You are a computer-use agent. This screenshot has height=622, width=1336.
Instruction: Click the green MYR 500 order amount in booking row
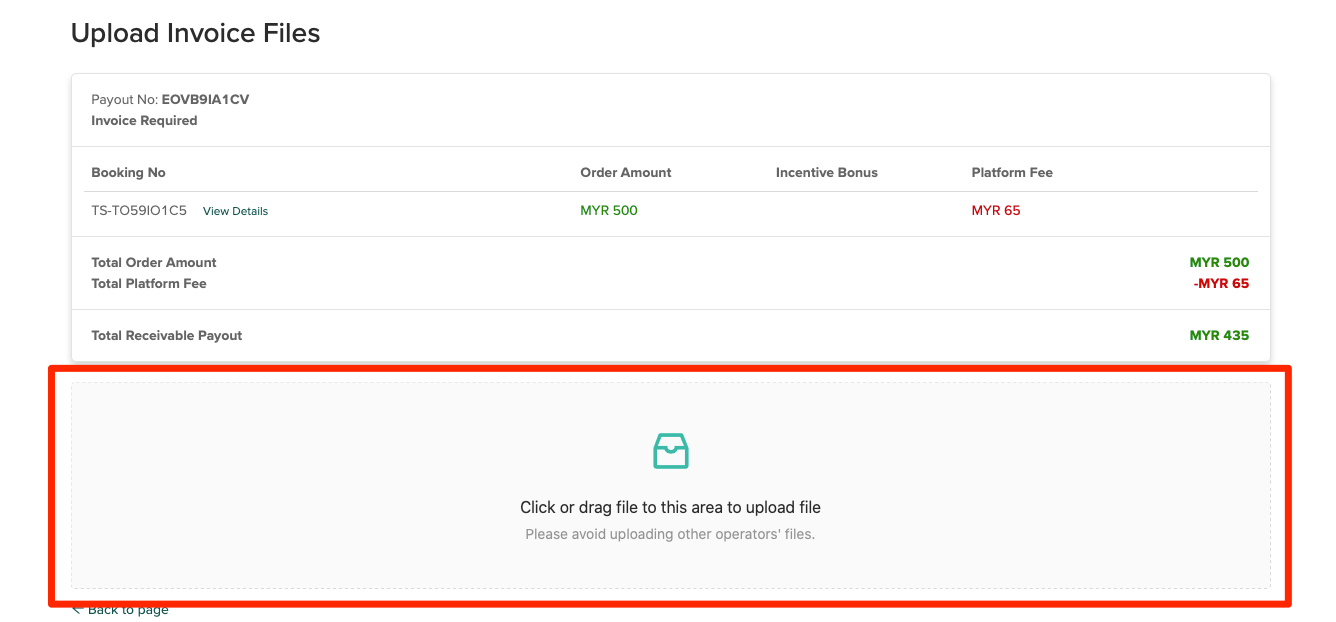point(608,210)
